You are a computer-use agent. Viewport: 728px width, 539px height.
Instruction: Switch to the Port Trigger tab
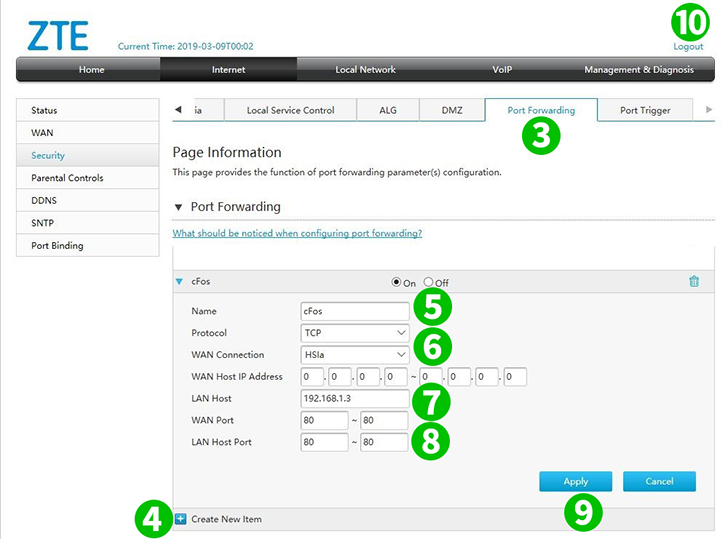click(x=645, y=110)
